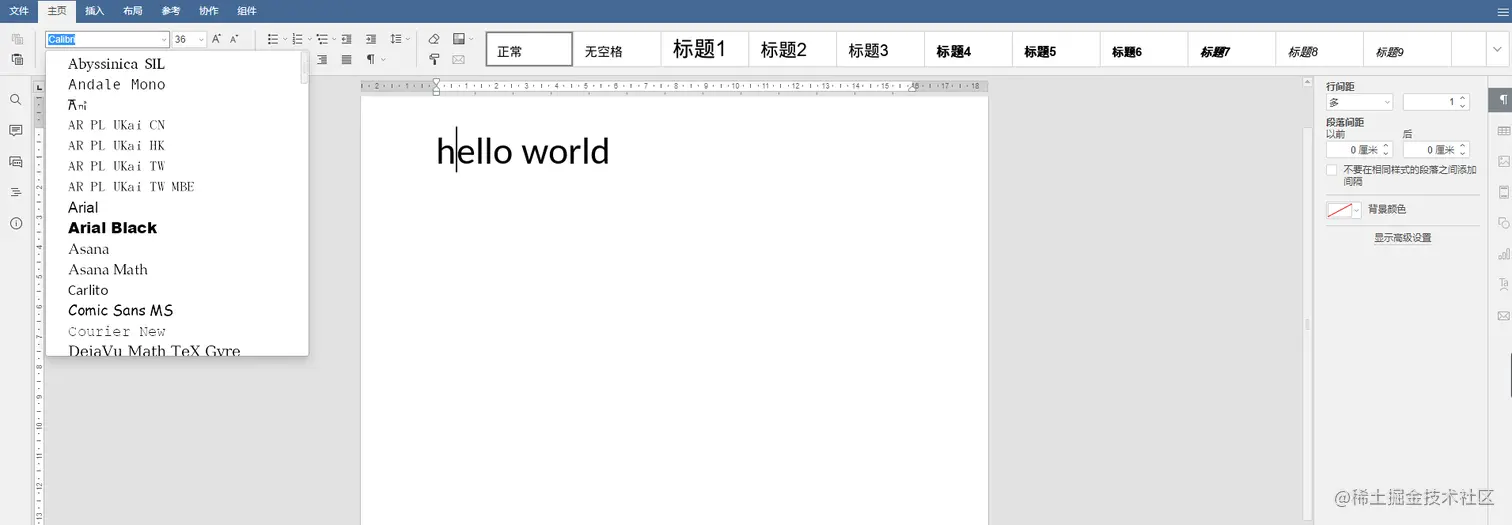Apply the 标题2 heading style

point(793,49)
